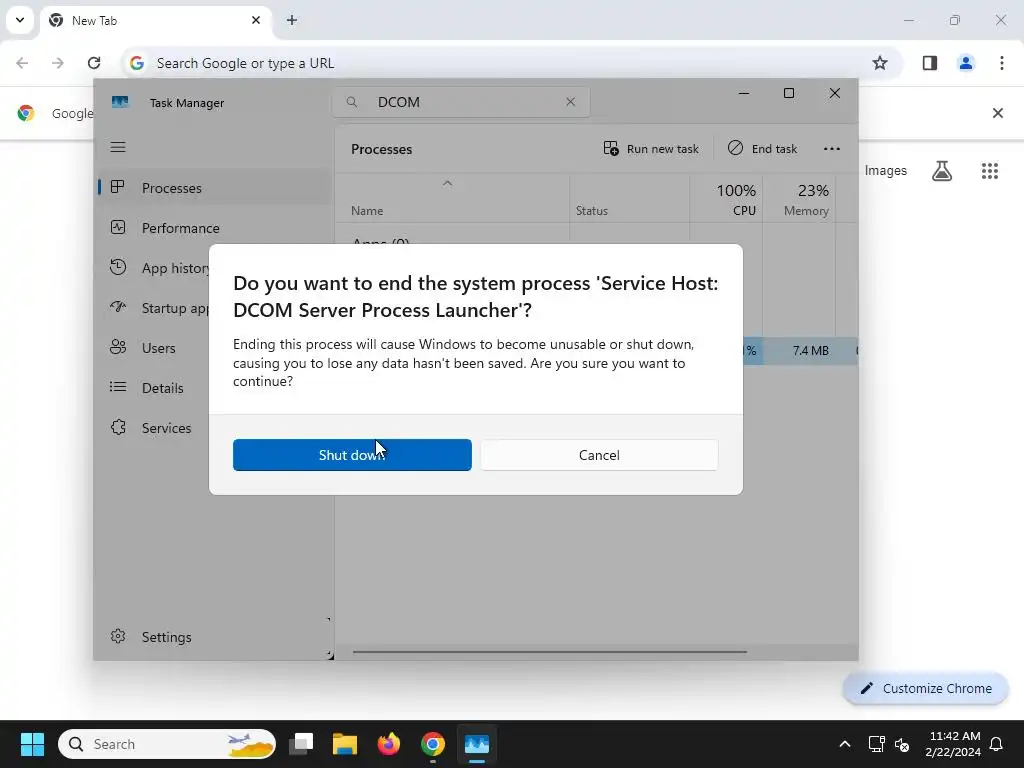Cancel the end process dialog
This screenshot has width=1024, height=768.
coord(599,455)
